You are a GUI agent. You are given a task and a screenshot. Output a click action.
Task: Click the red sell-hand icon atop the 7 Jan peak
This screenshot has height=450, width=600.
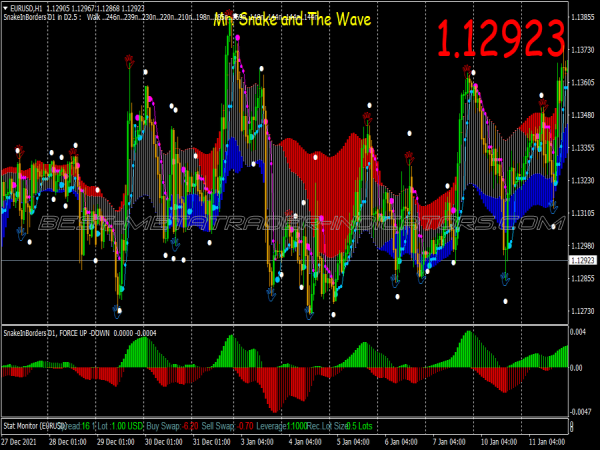(466, 71)
